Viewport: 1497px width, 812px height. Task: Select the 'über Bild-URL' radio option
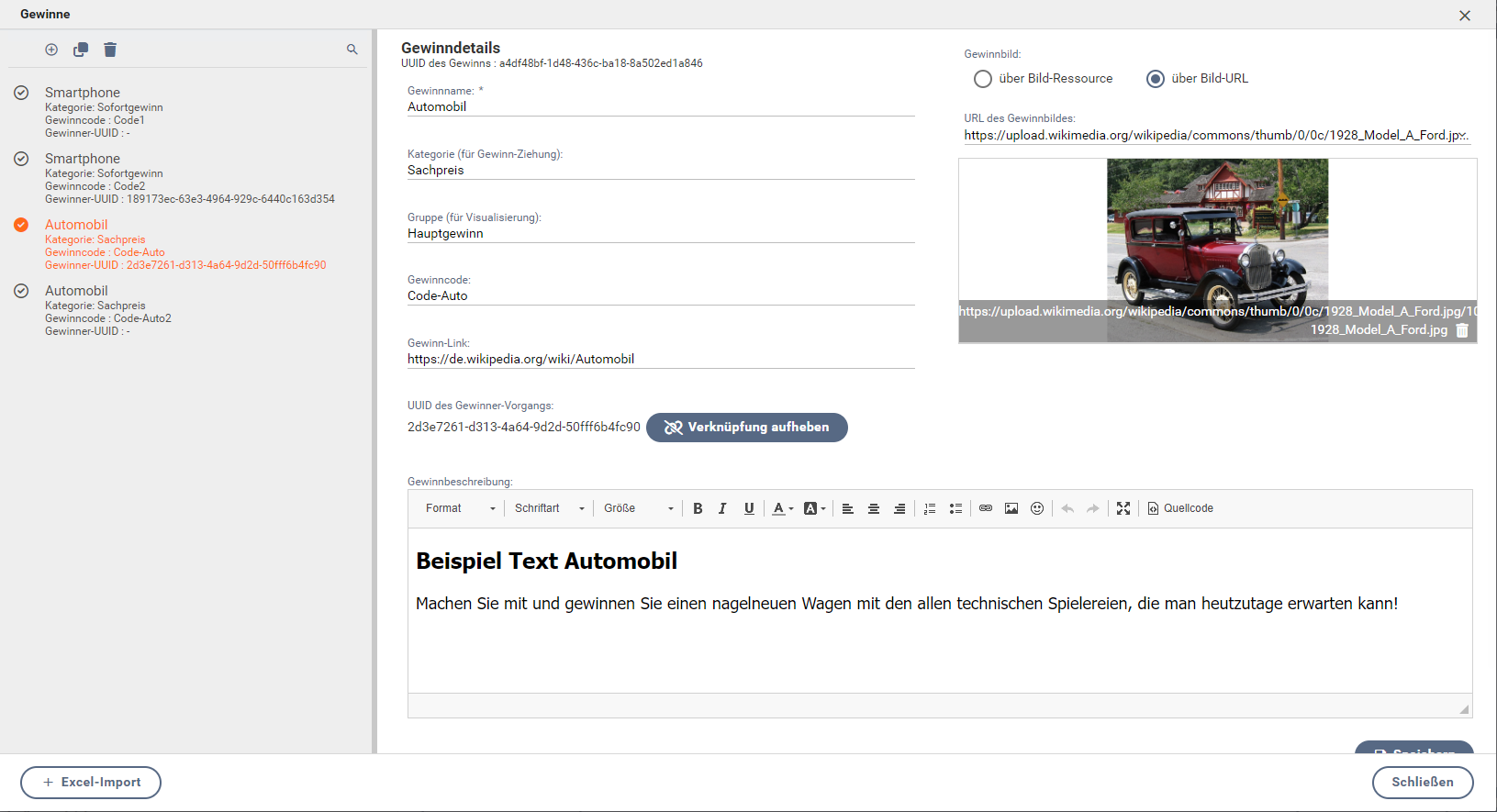tap(1156, 79)
